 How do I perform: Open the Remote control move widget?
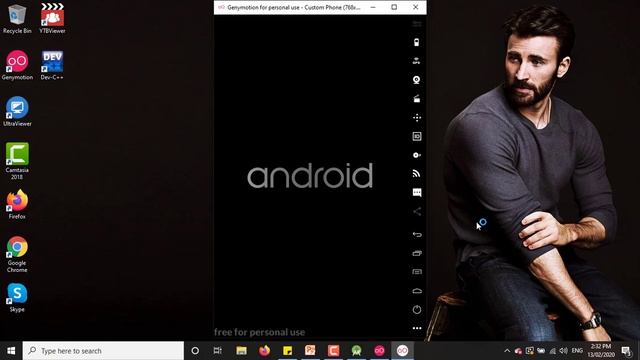pos(417,118)
